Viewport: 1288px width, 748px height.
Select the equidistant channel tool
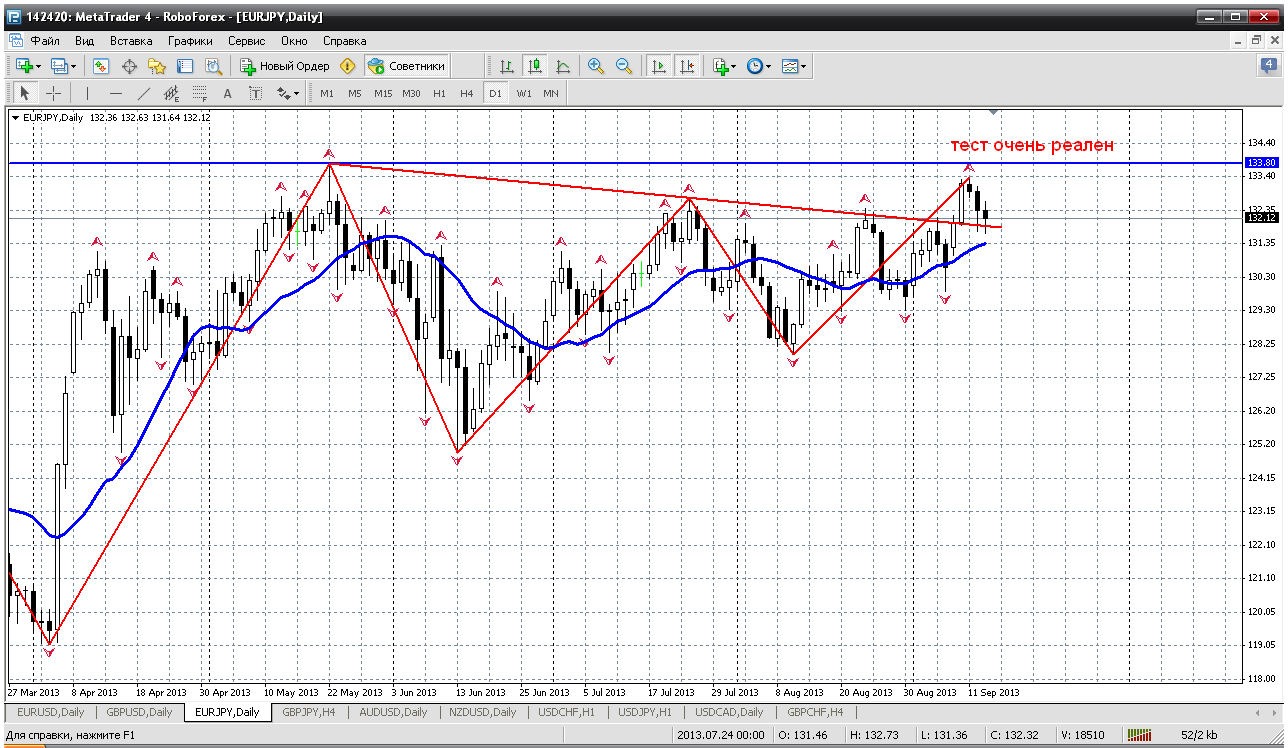pyautogui.click(x=171, y=93)
